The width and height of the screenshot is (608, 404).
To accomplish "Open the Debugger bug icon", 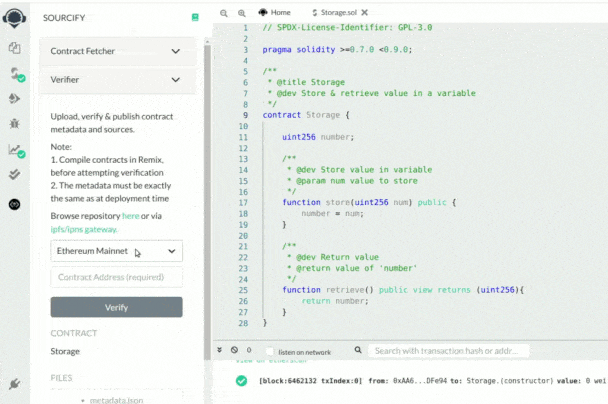I will [14, 124].
